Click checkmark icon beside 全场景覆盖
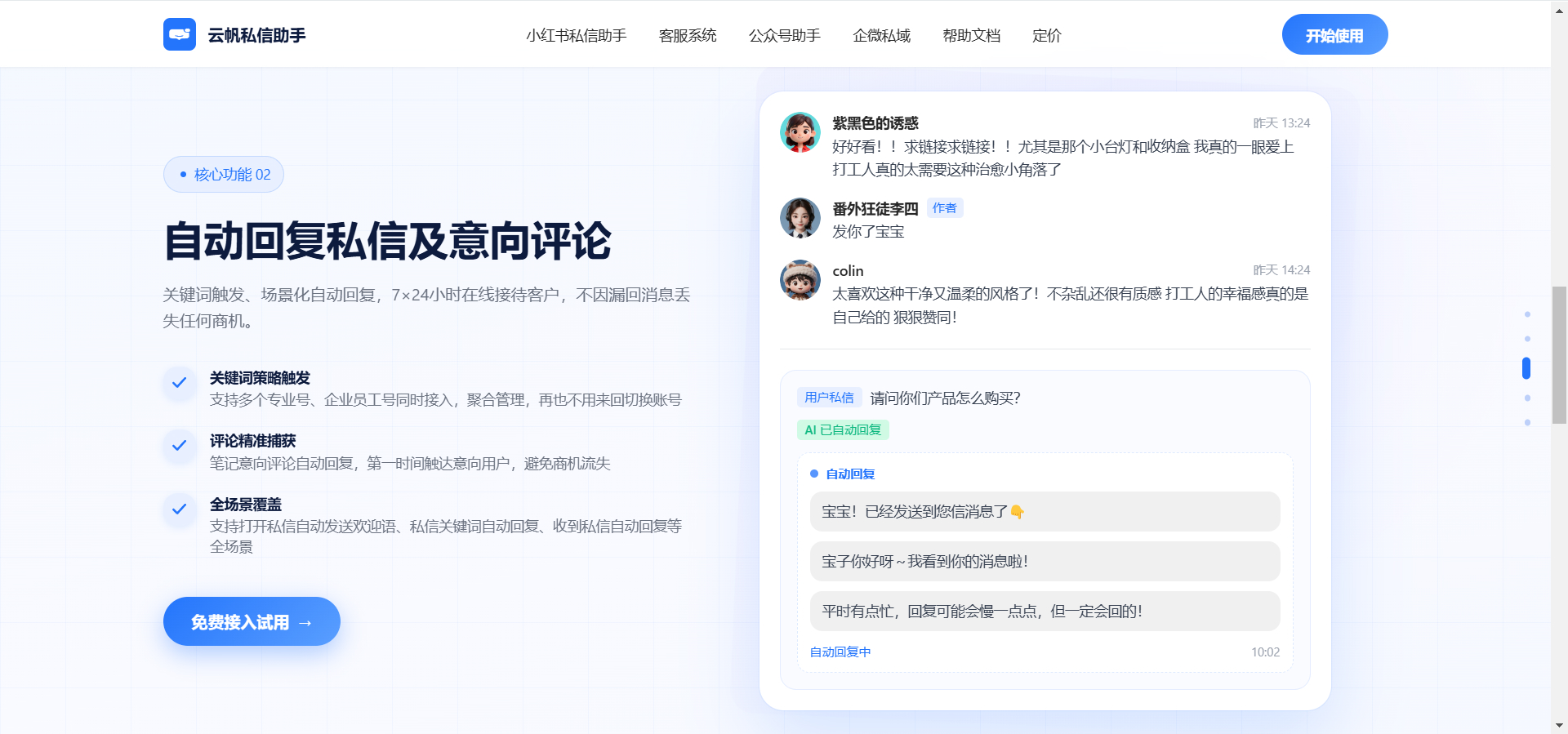Image resolution: width=1568 pixels, height=734 pixels. point(180,509)
